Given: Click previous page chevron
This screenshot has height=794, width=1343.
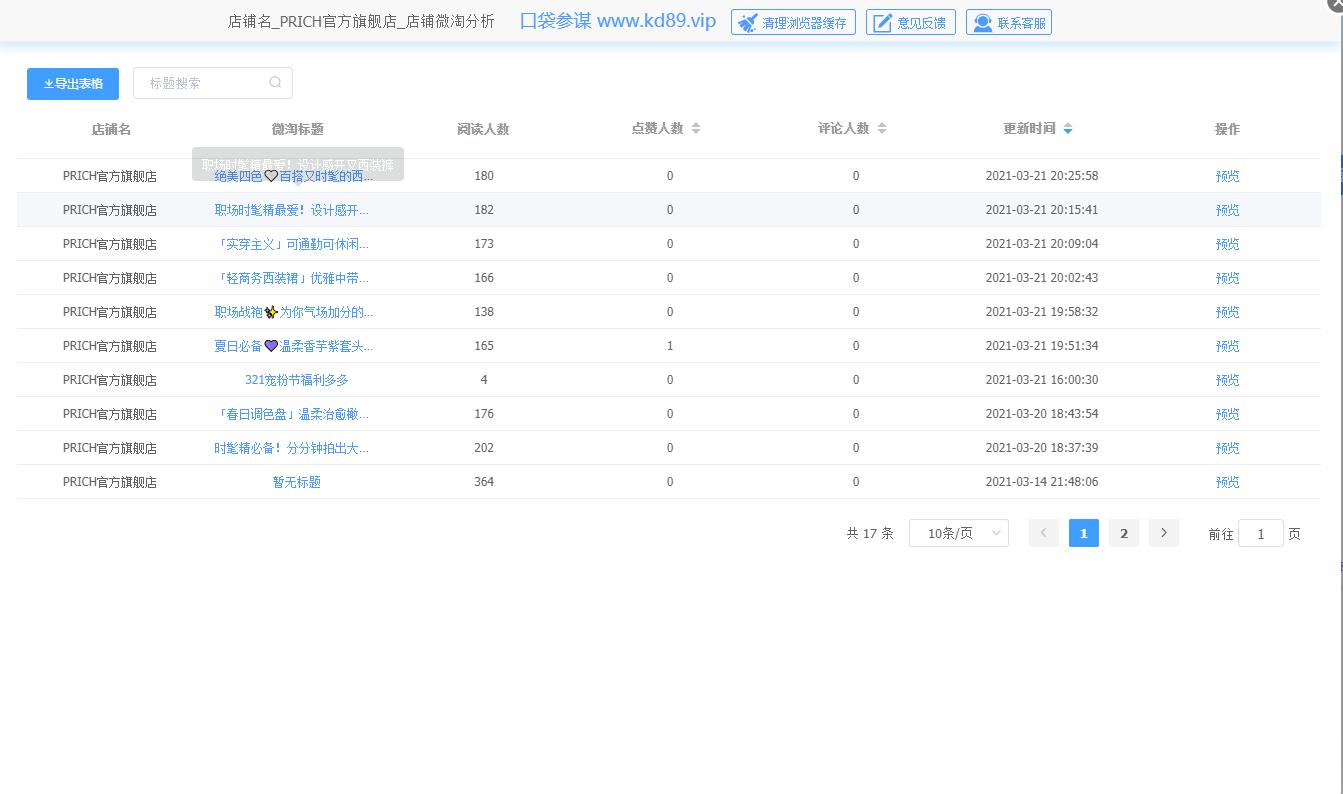Looking at the screenshot, I should pyautogui.click(x=1043, y=533).
